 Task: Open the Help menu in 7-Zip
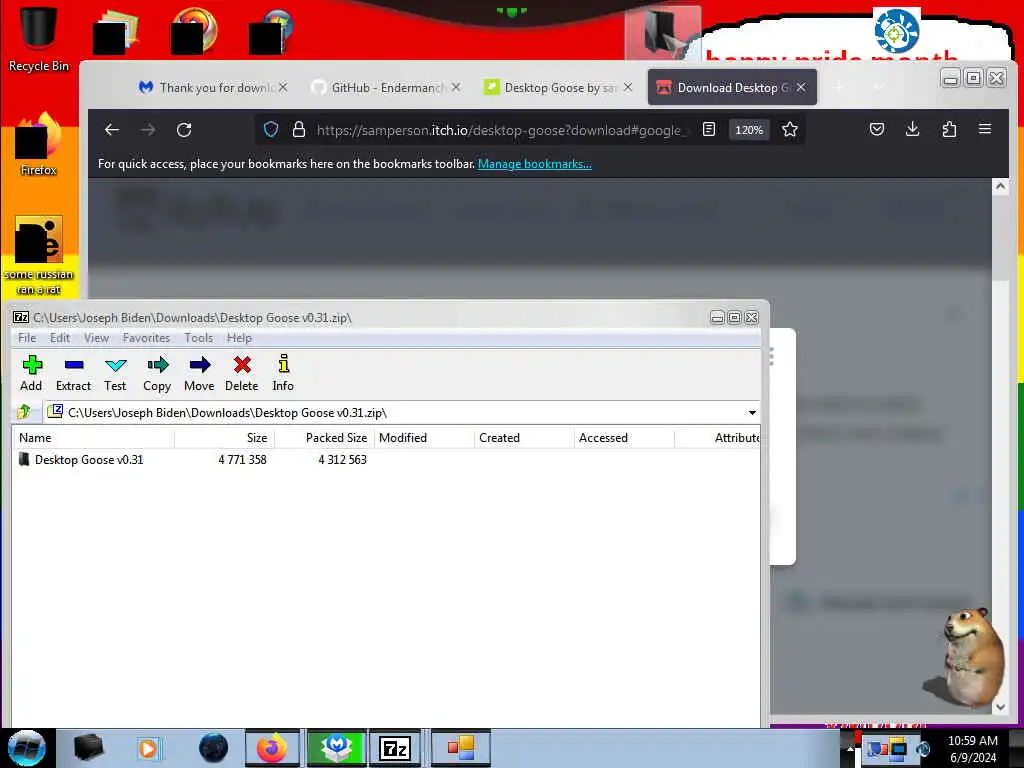click(x=239, y=338)
